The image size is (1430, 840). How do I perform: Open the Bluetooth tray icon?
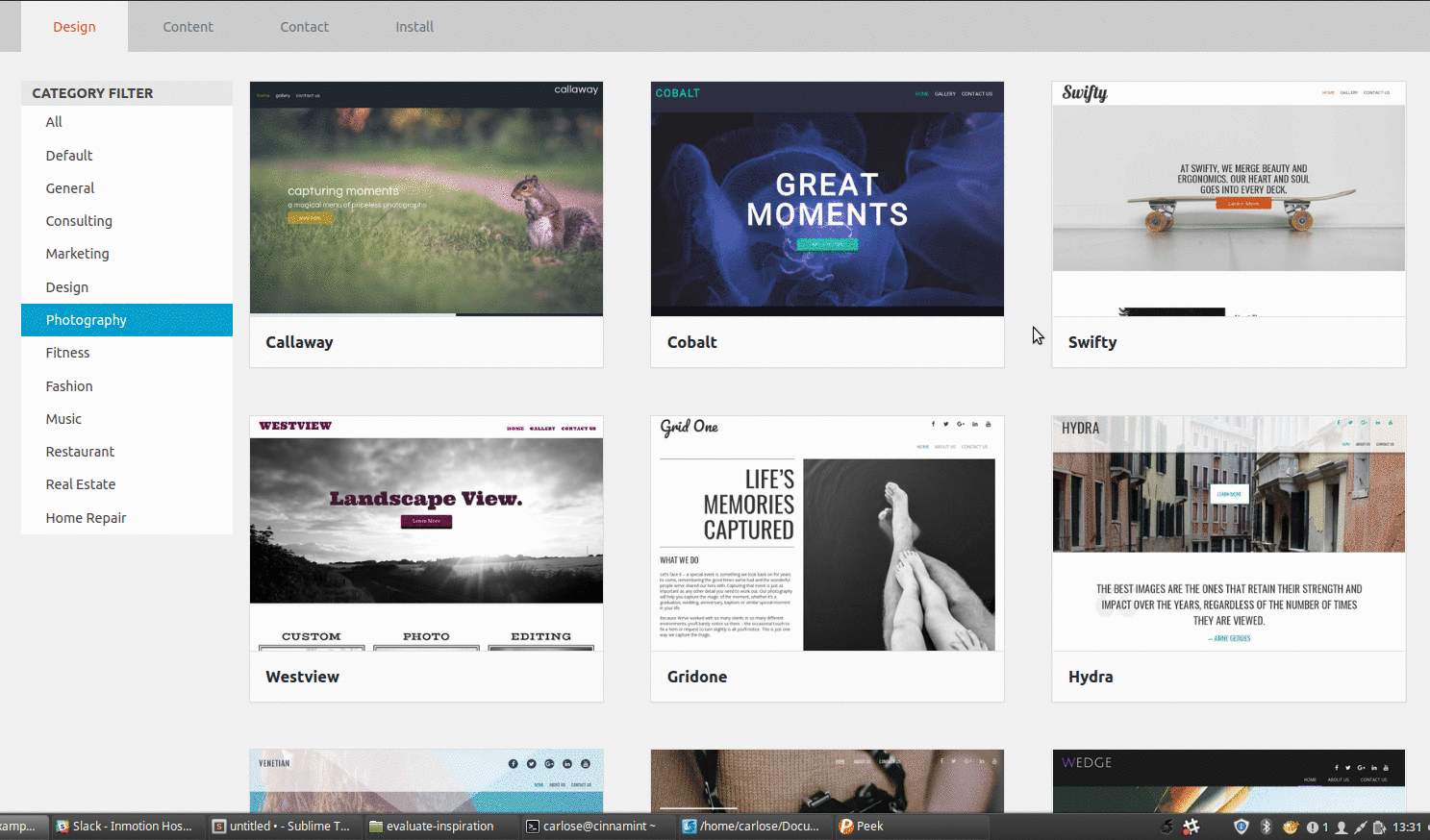(x=1267, y=827)
